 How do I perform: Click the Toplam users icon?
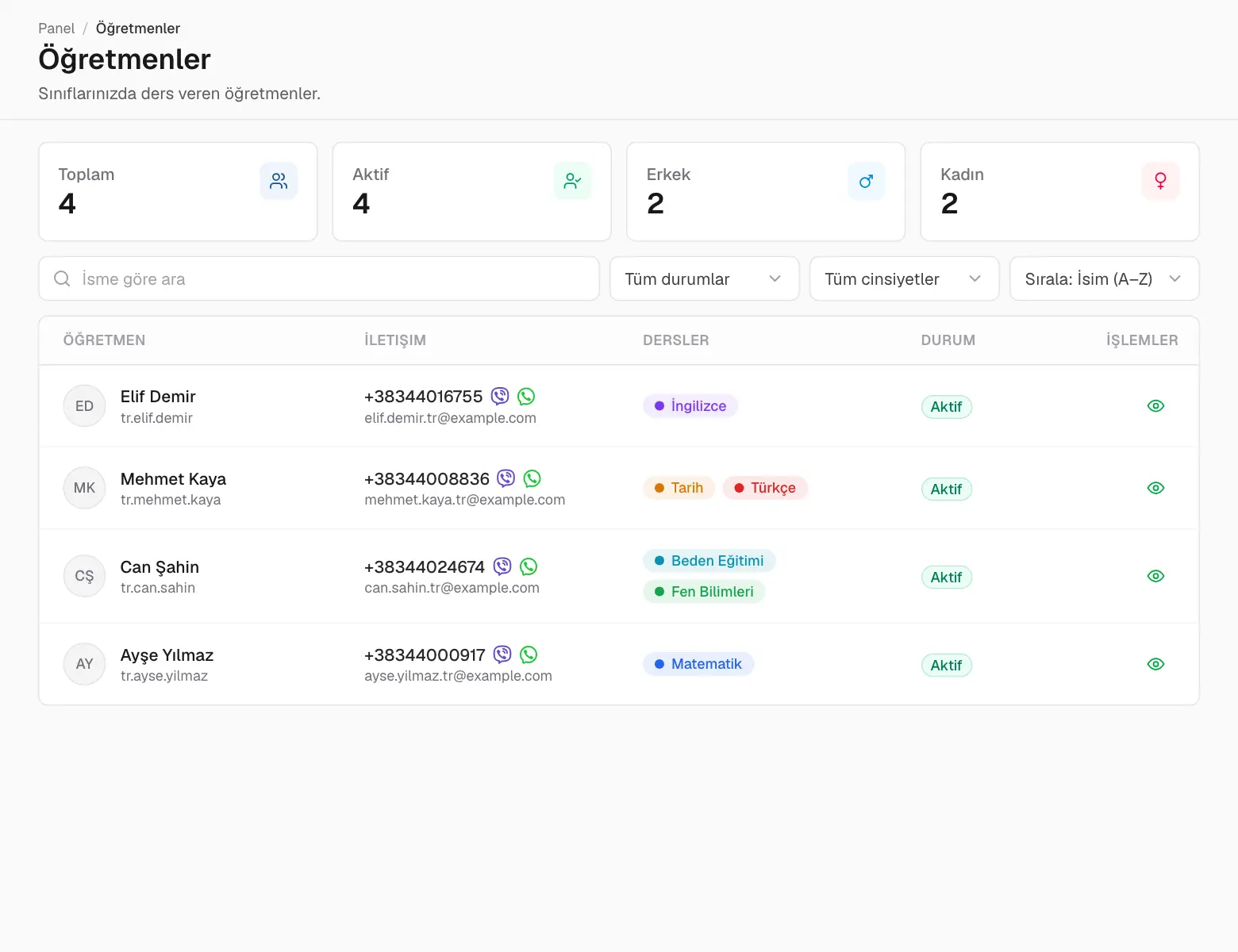(279, 181)
